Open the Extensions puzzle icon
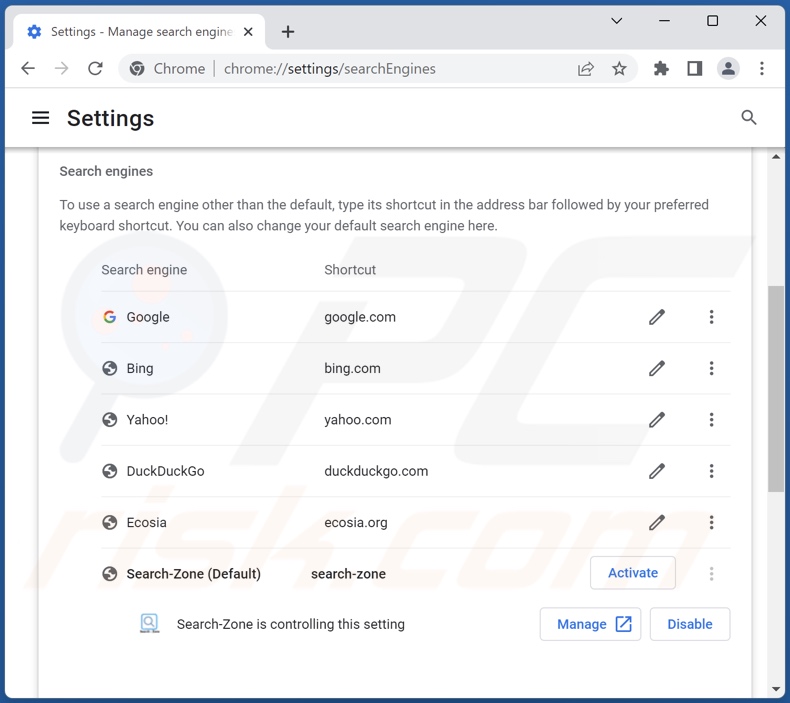This screenshot has width=790, height=703. (661, 69)
